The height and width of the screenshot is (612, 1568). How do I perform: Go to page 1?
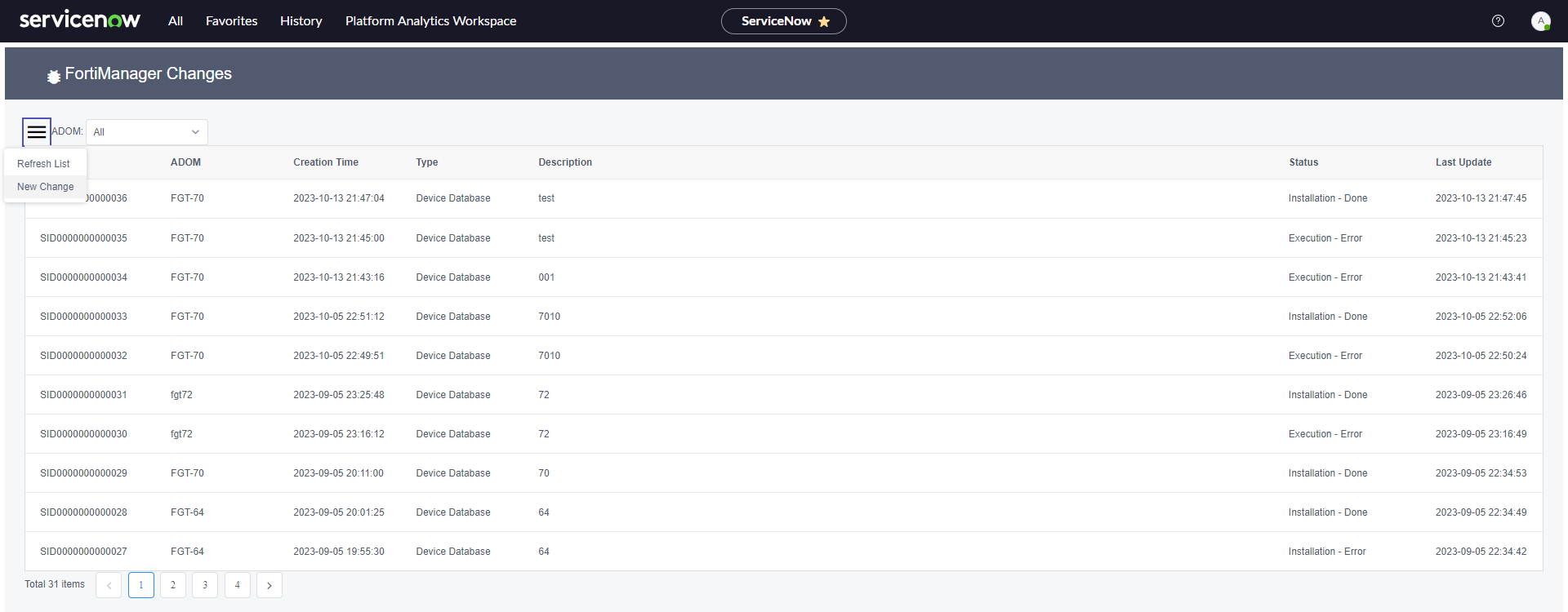click(x=141, y=585)
